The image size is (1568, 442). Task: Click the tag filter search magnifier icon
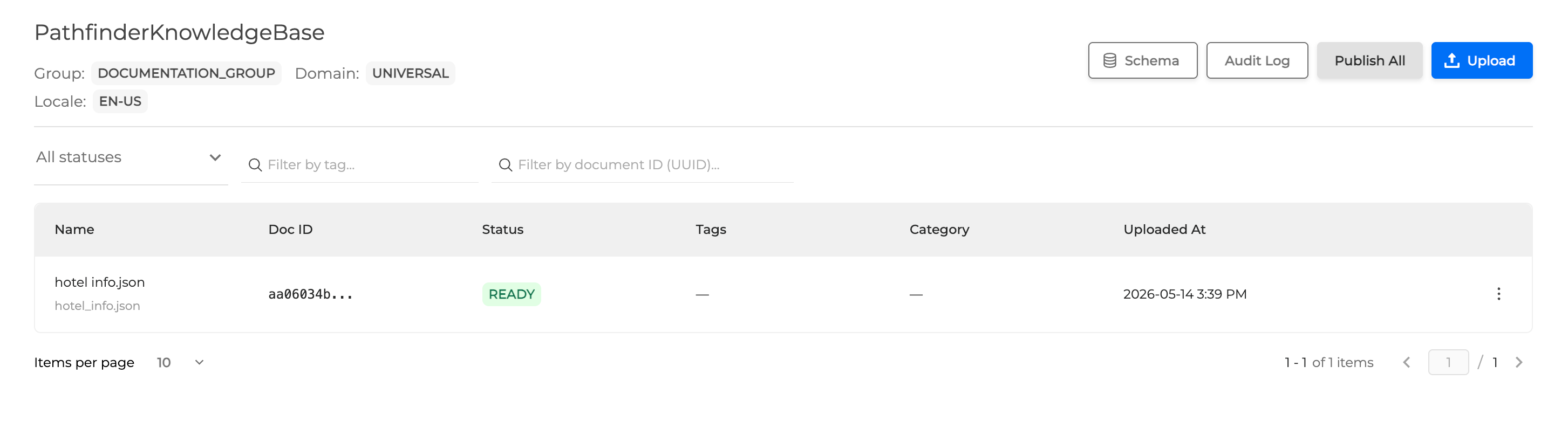(255, 165)
